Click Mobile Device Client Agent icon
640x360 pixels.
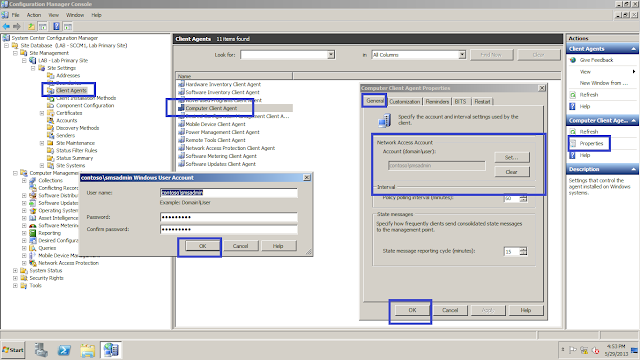pos(181,124)
